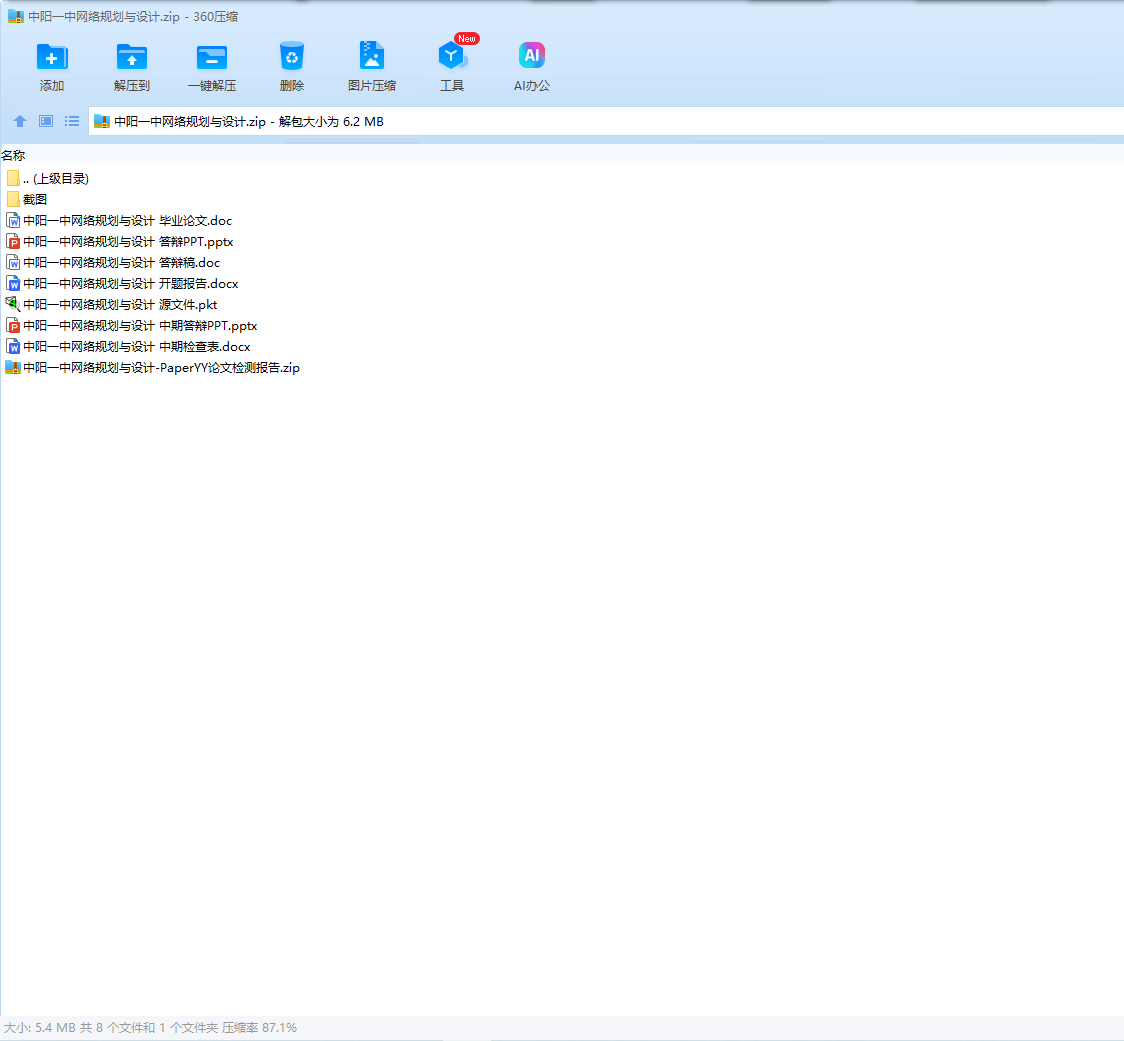Click the status bar size and compression text

tap(151, 1027)
